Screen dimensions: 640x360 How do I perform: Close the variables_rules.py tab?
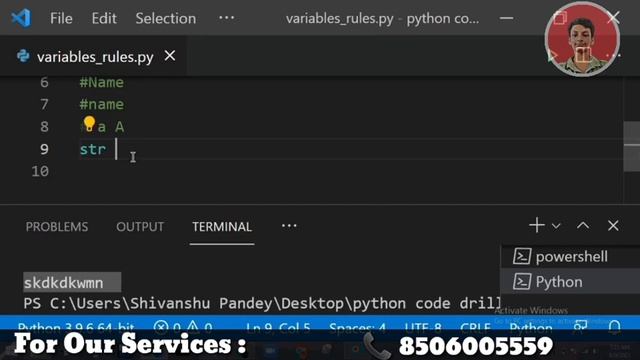170,56
